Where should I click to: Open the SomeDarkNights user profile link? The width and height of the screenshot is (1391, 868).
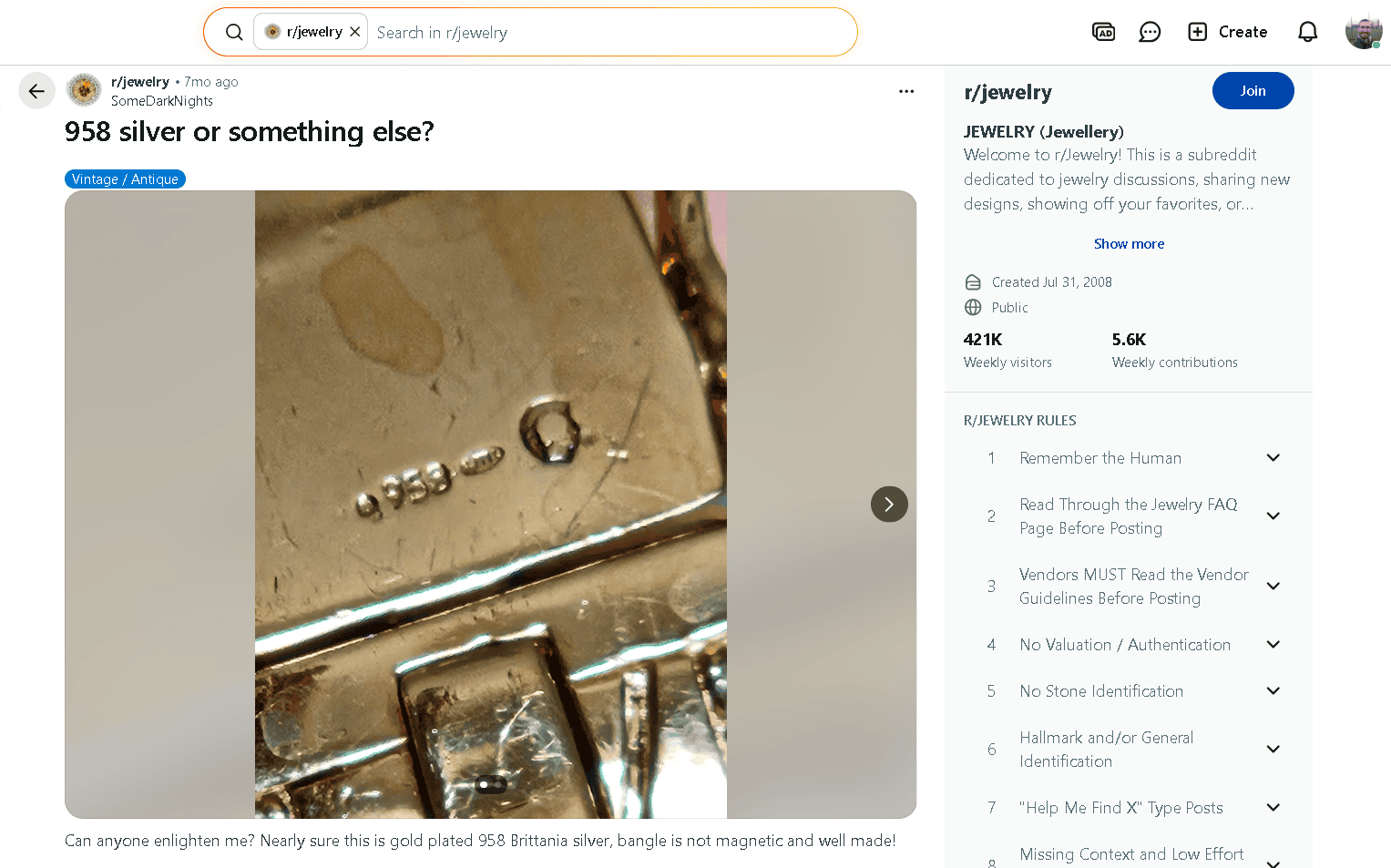click(162, 101)
